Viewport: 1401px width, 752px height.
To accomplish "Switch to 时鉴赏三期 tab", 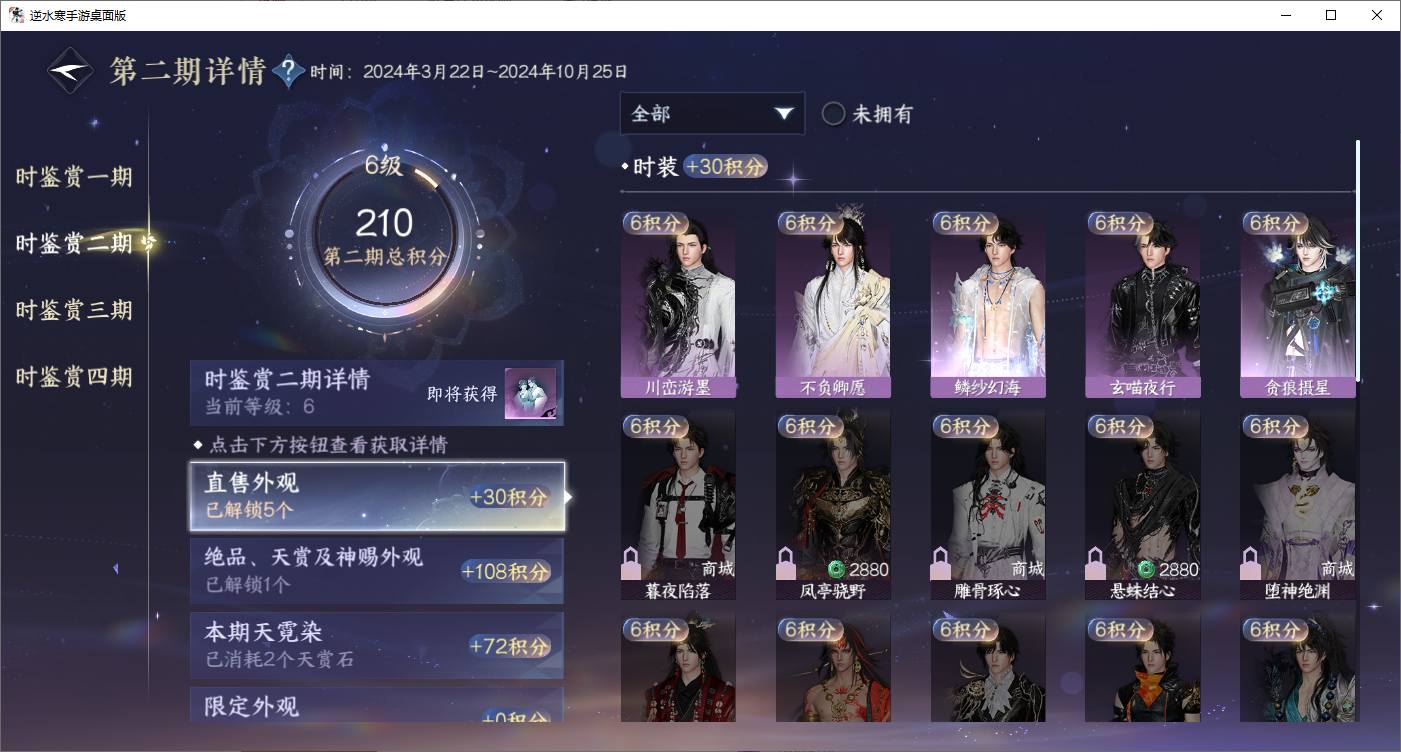I will (74, 310).
